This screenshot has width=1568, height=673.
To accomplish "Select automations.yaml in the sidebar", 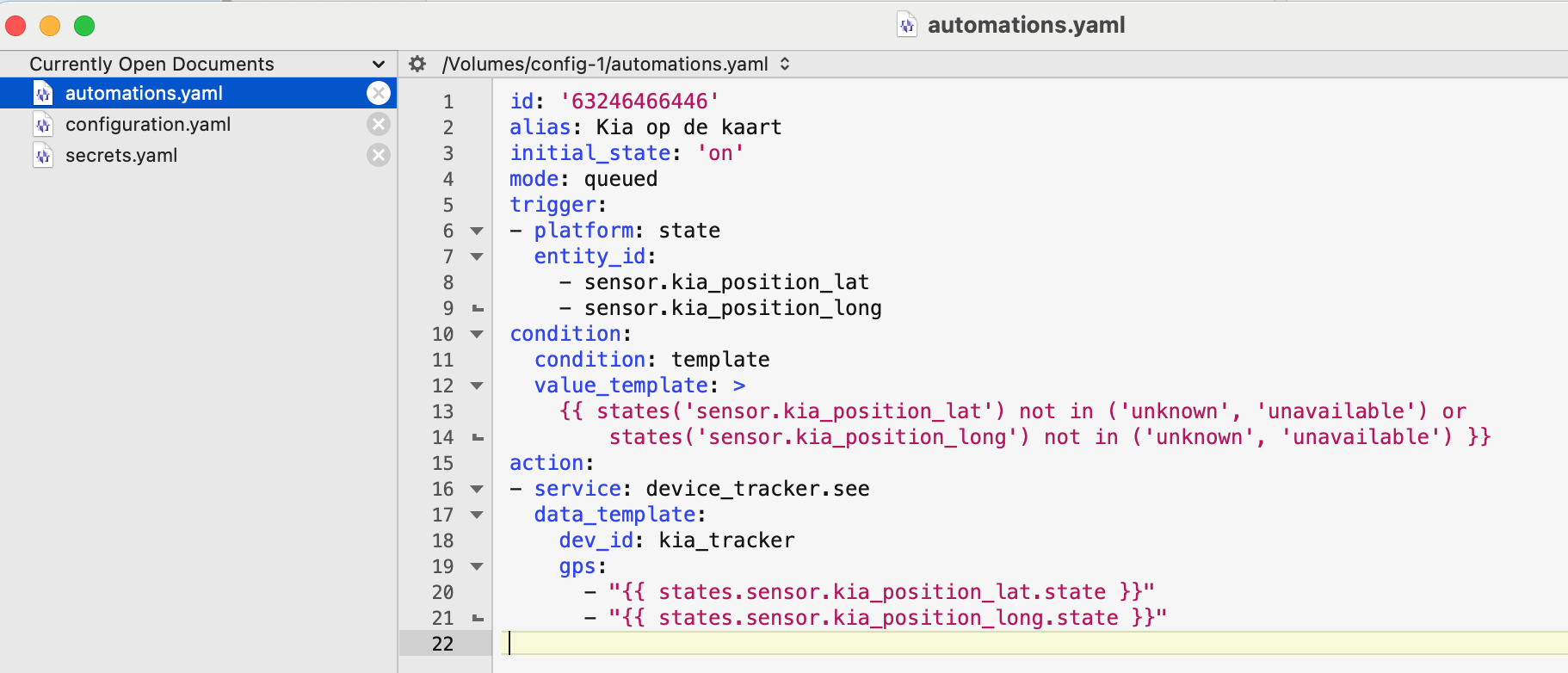I will (144, 93).
